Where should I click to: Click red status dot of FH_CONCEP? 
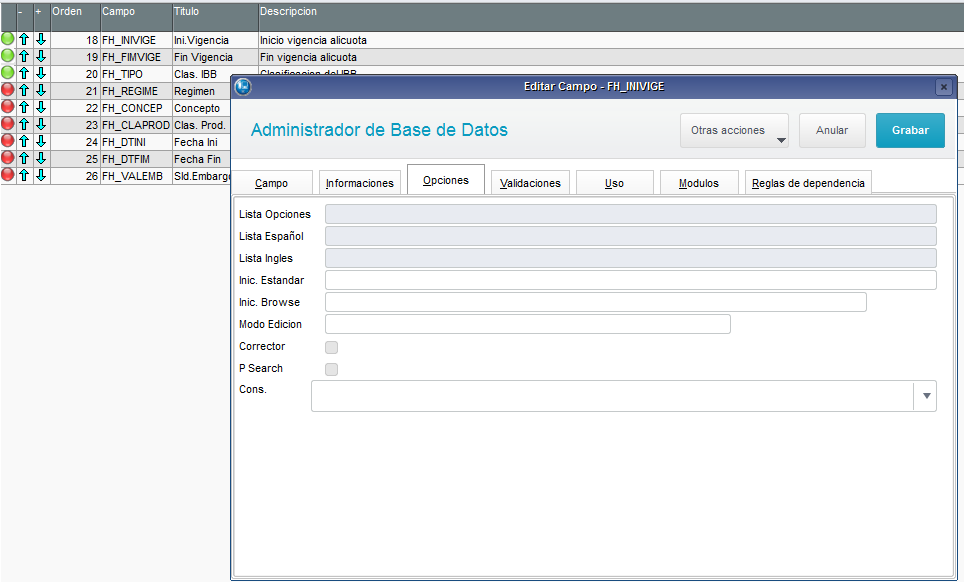7,106
